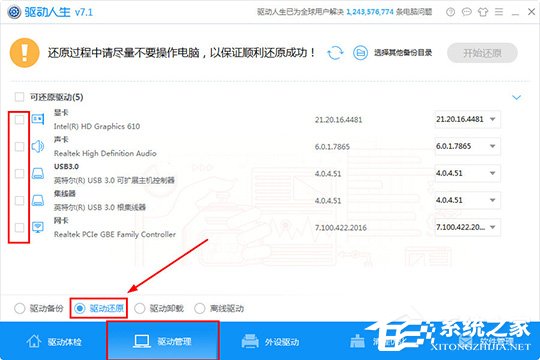540x360 pixels.
Task: Click the 驱动人生 logo icon
Action: [x=14, y=12]
